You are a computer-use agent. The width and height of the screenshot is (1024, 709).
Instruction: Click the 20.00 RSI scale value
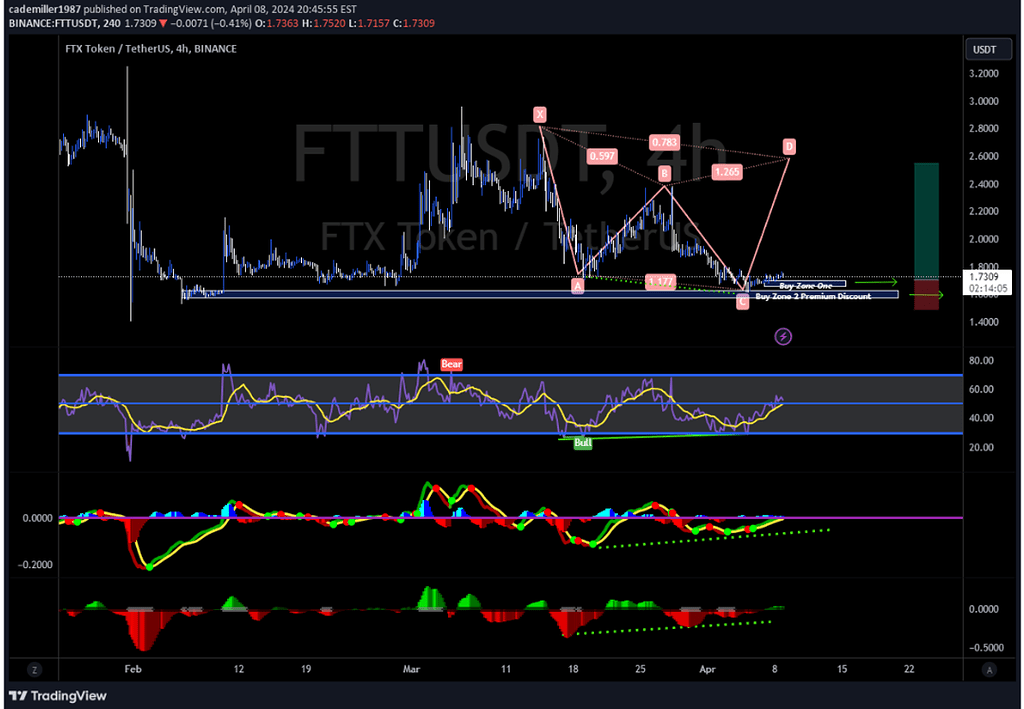coord(981,447)
